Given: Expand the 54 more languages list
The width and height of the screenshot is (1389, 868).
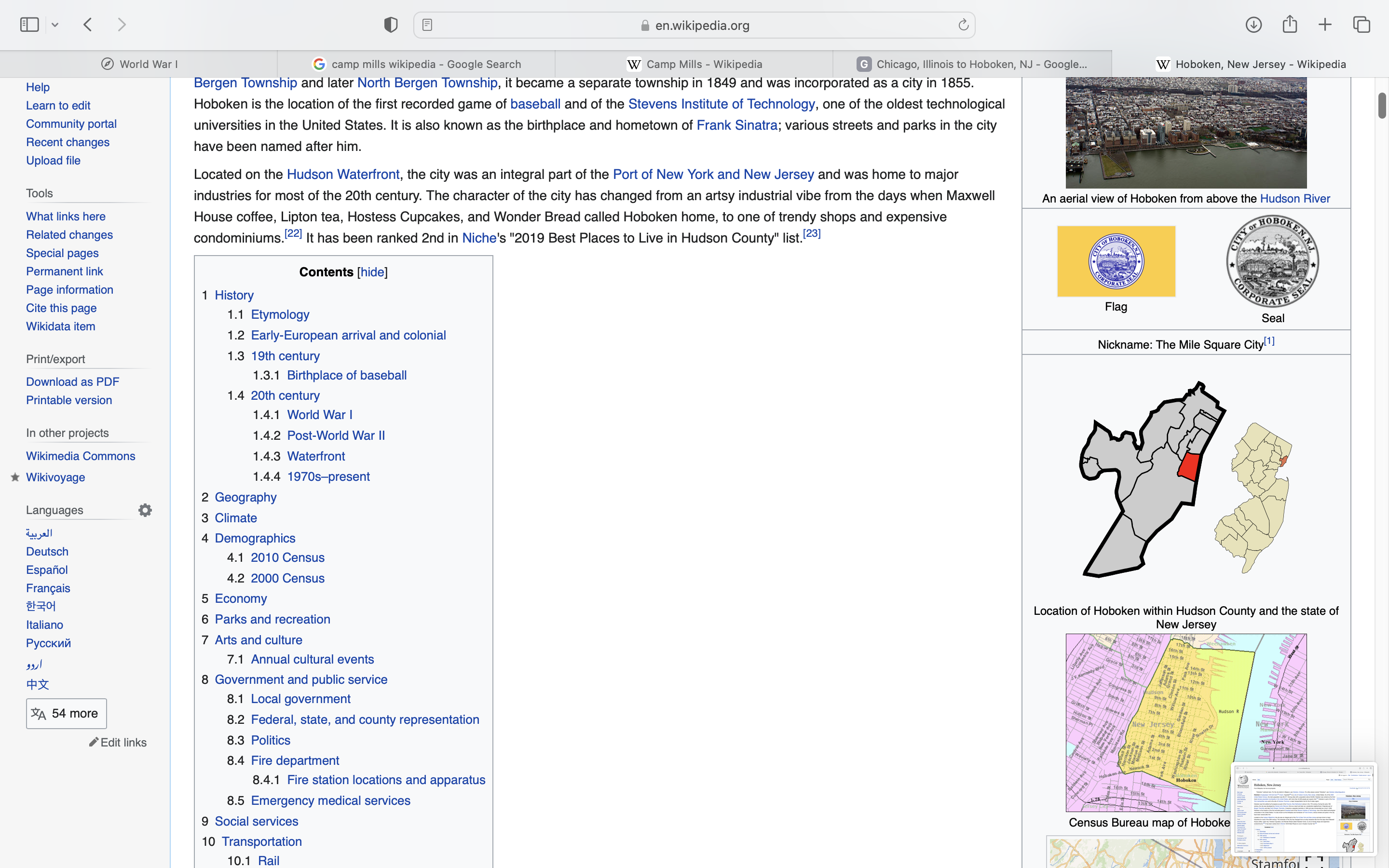Looking at the screenshot, I should [66, 713].
